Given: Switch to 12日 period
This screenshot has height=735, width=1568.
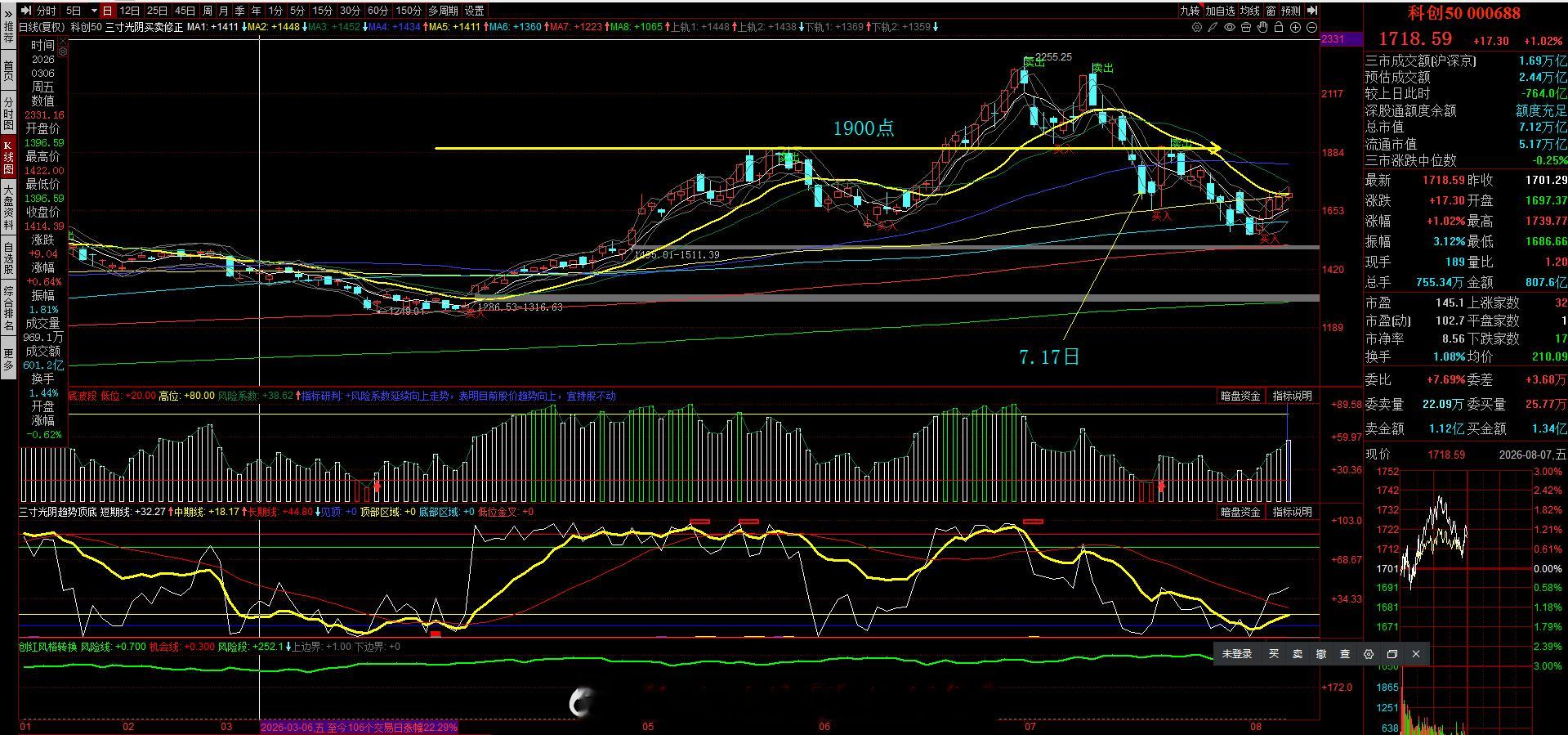Looking at the screenshot, I should click(x=130, y=11).
